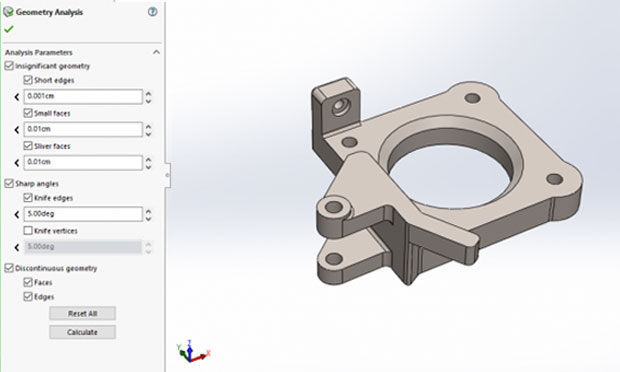Click the less-than icon beside Short edges field
Image resolution: width=620 pixels, height=372 pixels.
(x=17, y=97)
